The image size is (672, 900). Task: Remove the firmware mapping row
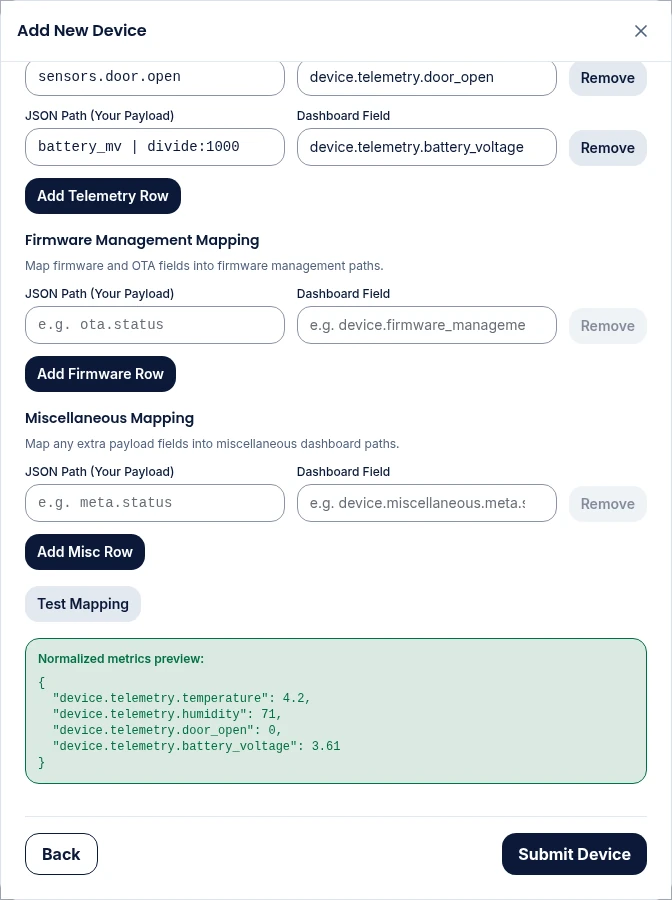(608, 326)
